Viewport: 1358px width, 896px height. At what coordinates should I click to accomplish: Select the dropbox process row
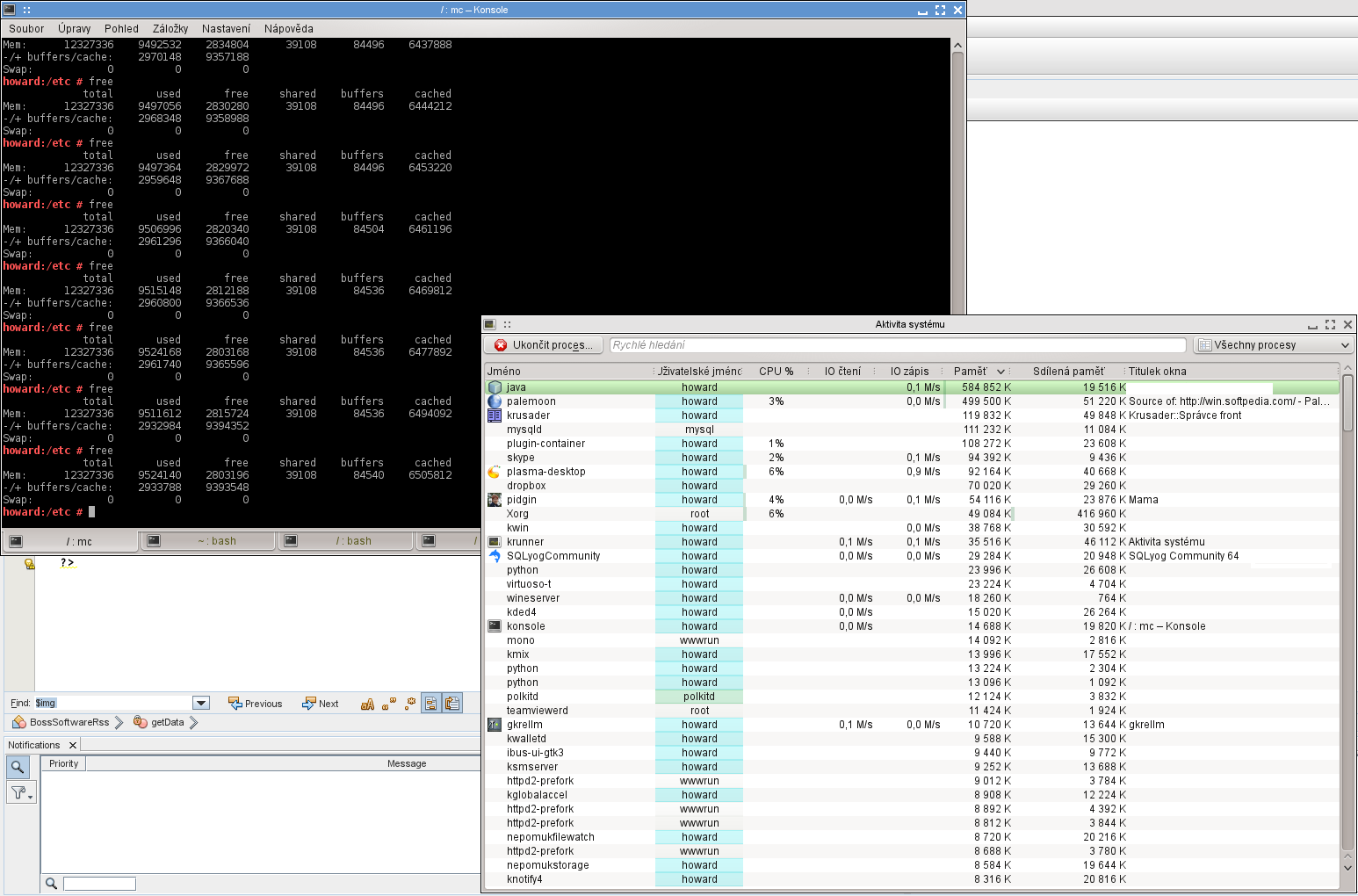tap(912, 486)
